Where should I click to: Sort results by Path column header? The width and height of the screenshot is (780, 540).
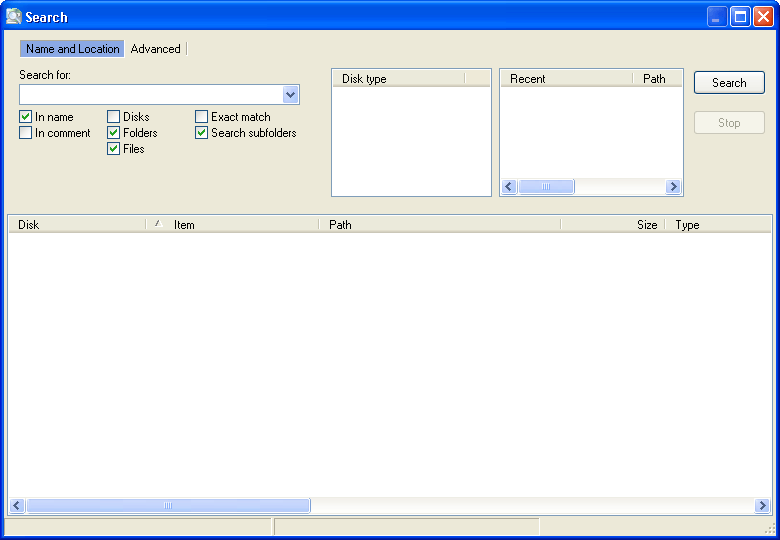(440, 225)
